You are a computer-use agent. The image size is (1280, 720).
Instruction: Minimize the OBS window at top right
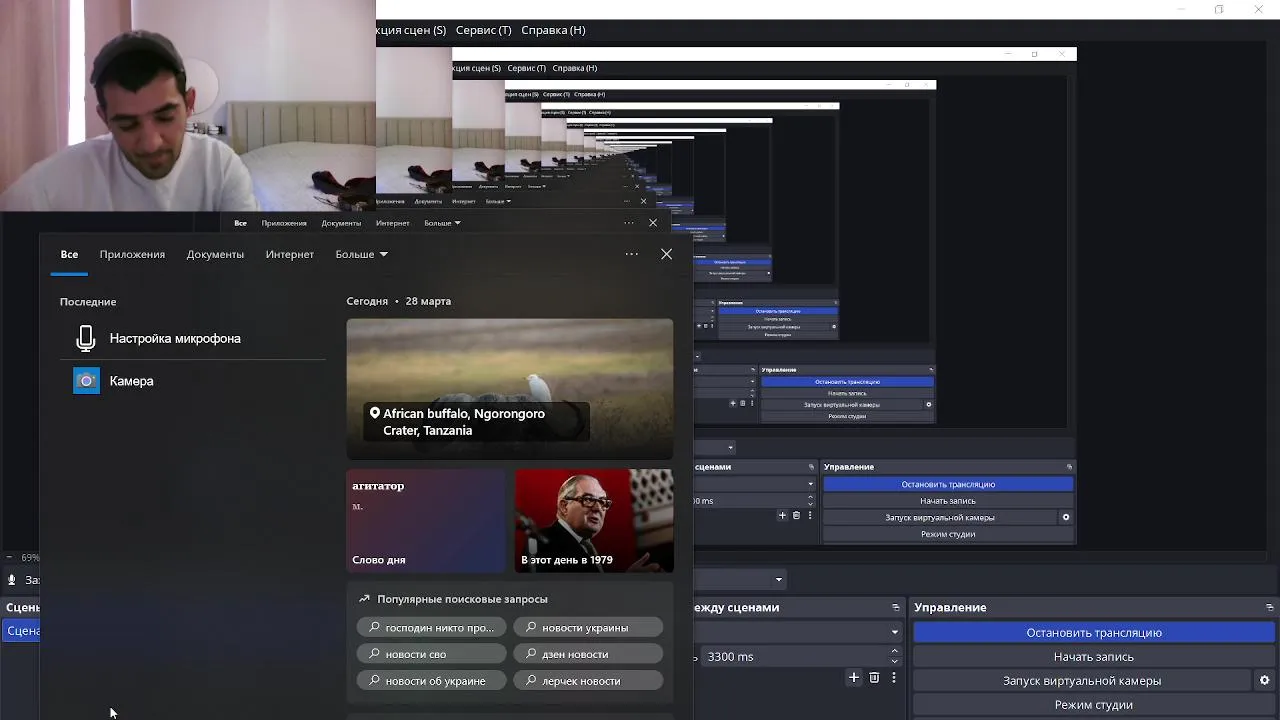click(x=1181, y=9)
